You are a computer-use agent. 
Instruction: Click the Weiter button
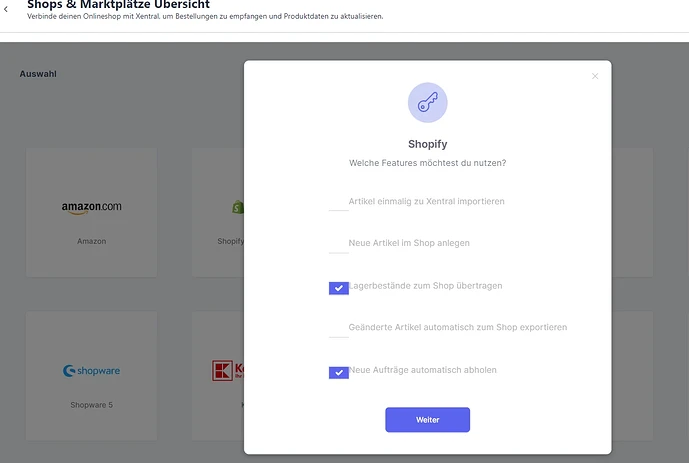point(428,420)
